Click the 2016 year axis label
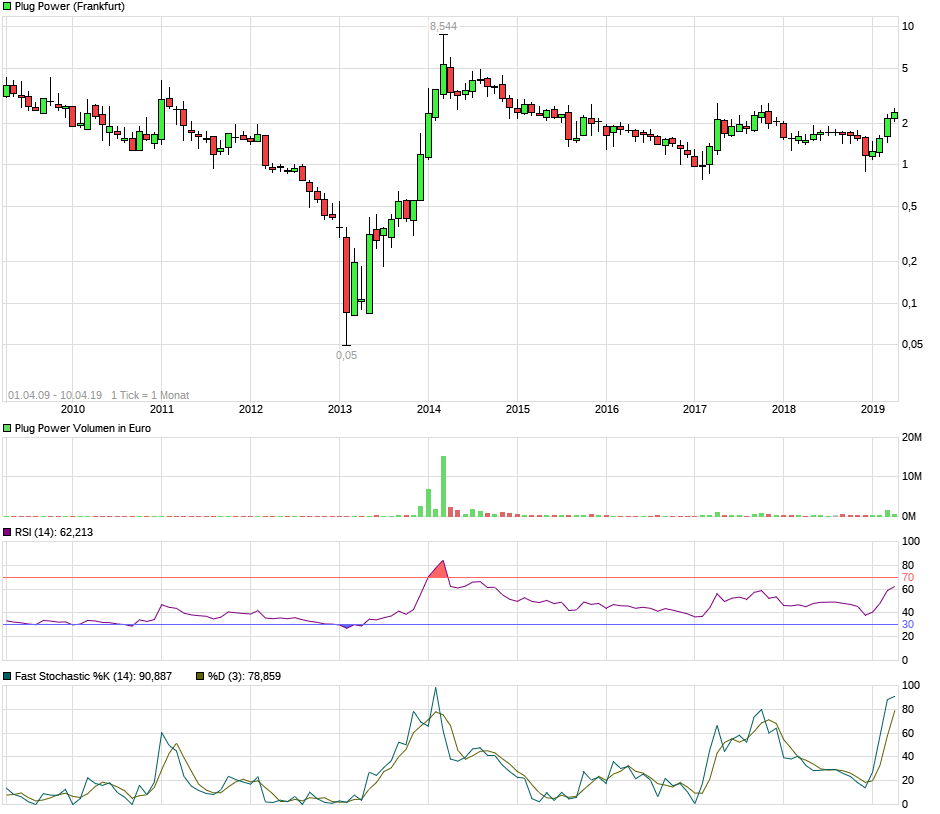Viewport: 940px width, 814px height. click(607, 409)
